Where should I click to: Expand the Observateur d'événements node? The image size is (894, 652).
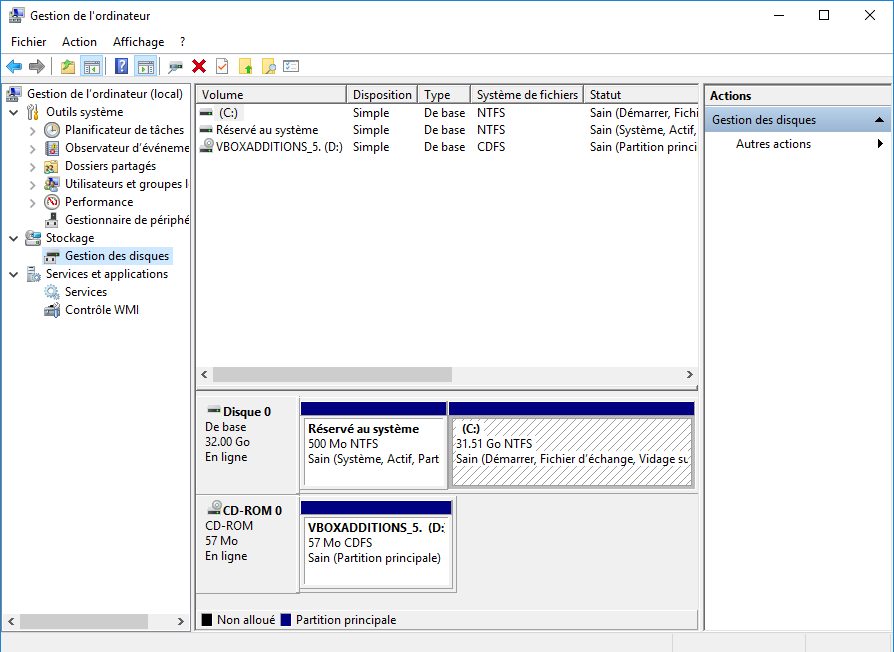click(32, 149)
